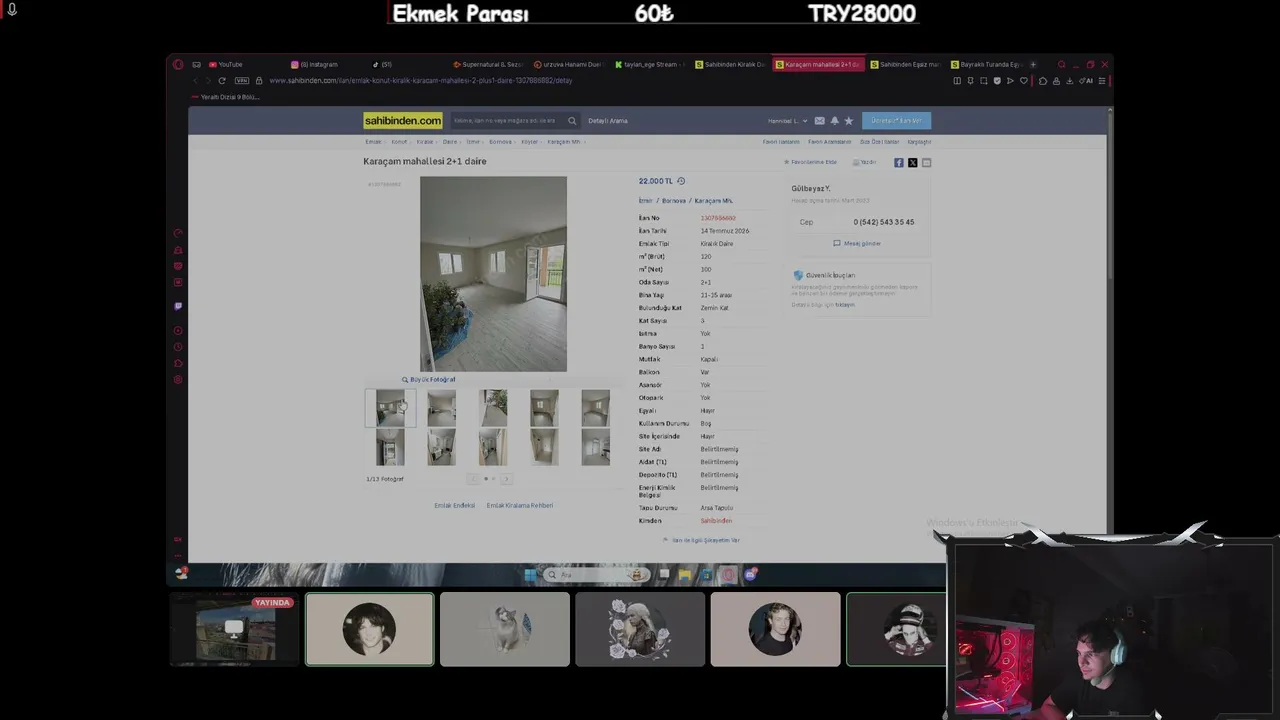Go back using browser back arrow
1280x720 pixels.
coord(195,80)
